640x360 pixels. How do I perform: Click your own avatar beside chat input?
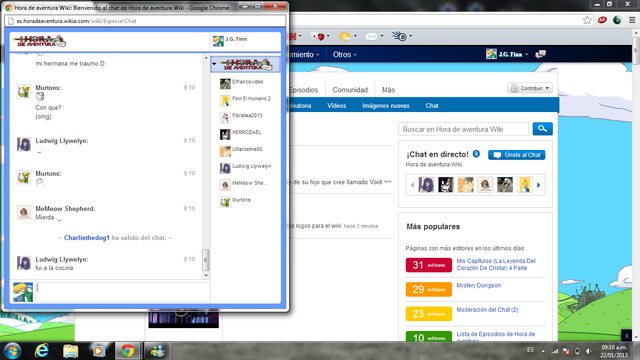23,292
